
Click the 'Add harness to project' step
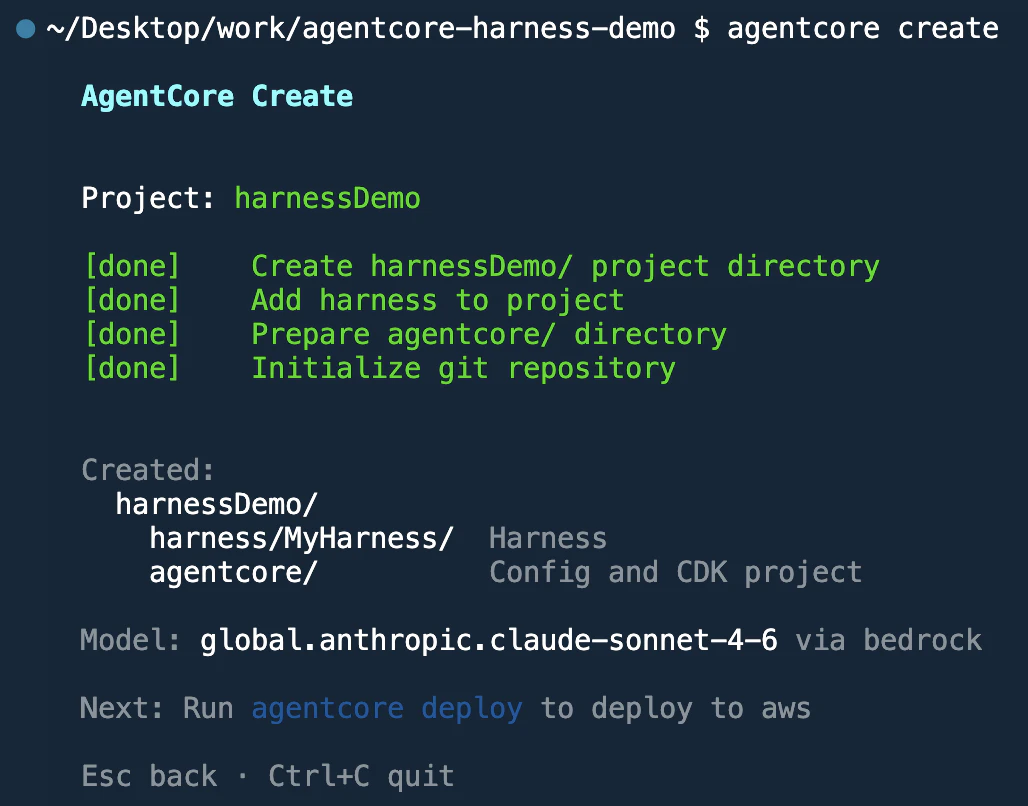click(437, 301)
